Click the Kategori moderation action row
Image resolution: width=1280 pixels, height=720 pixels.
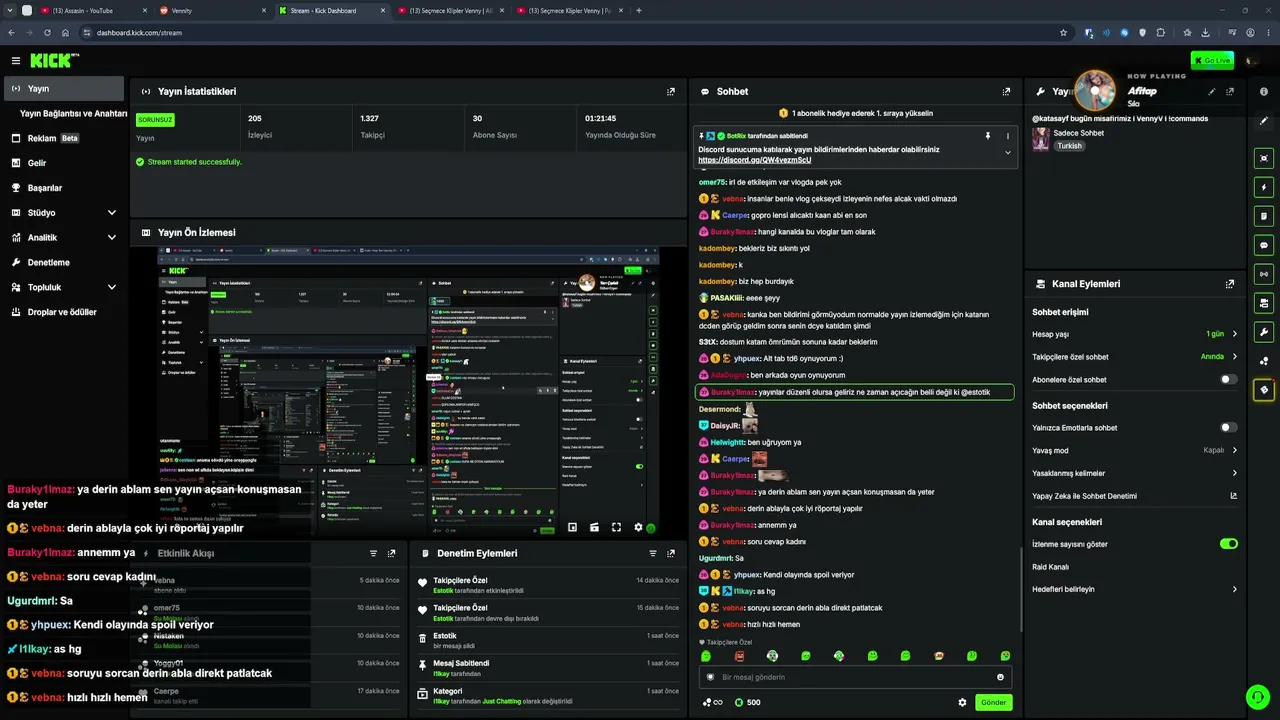pyautogui.click(x=548, y=695)
